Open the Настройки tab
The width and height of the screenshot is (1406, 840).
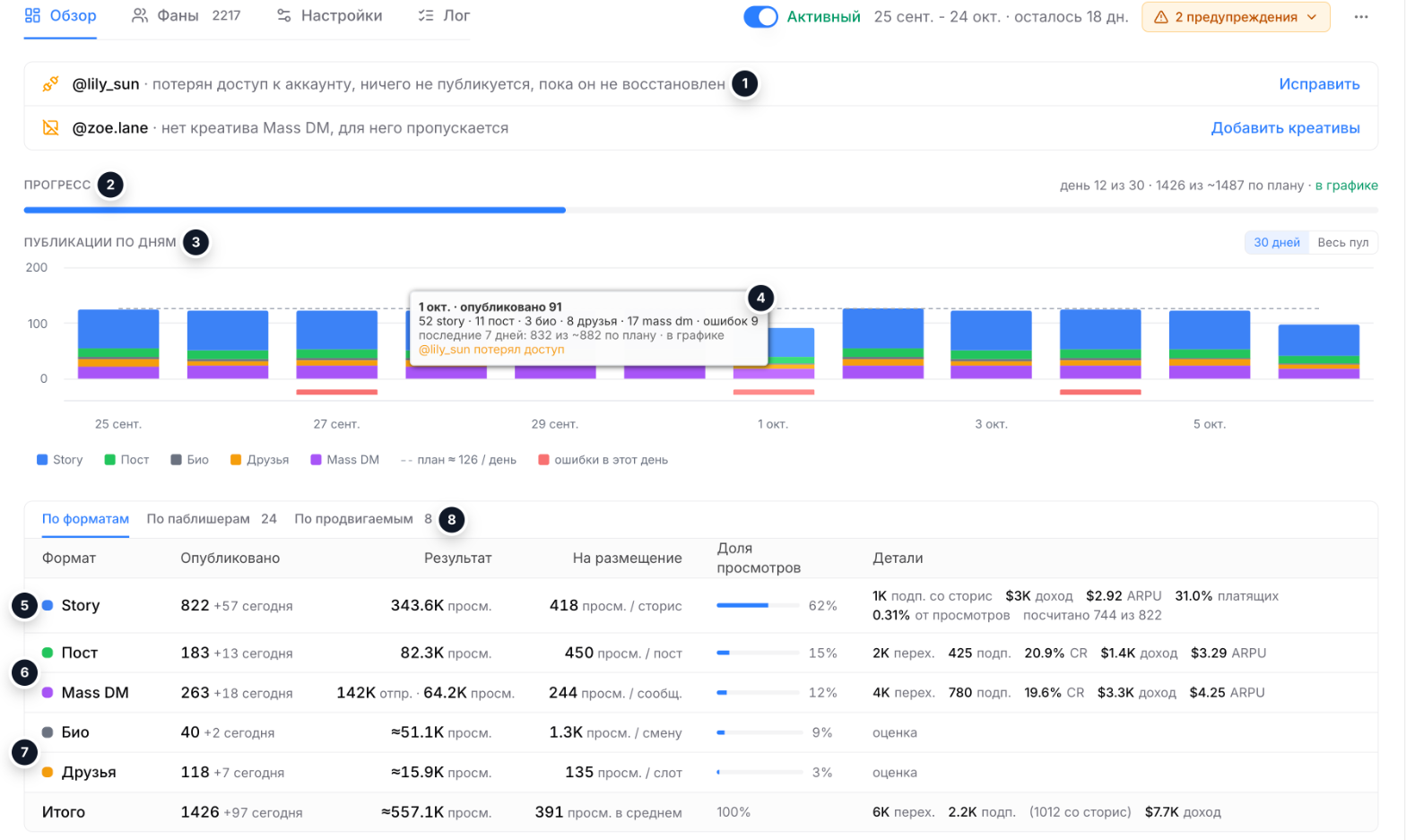pyautogui.click(x=329, y=15)
